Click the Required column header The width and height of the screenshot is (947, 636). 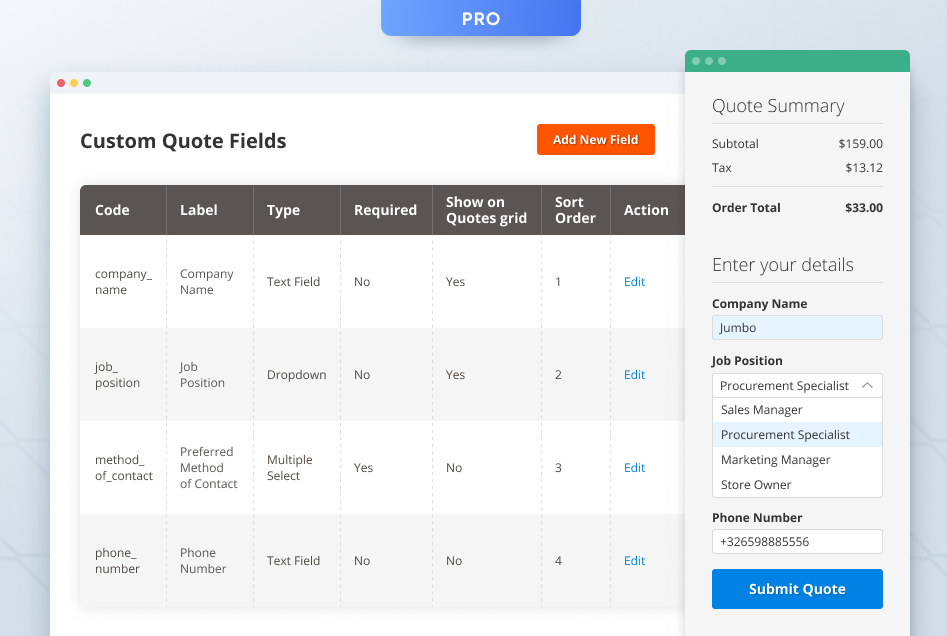point(385,210)
